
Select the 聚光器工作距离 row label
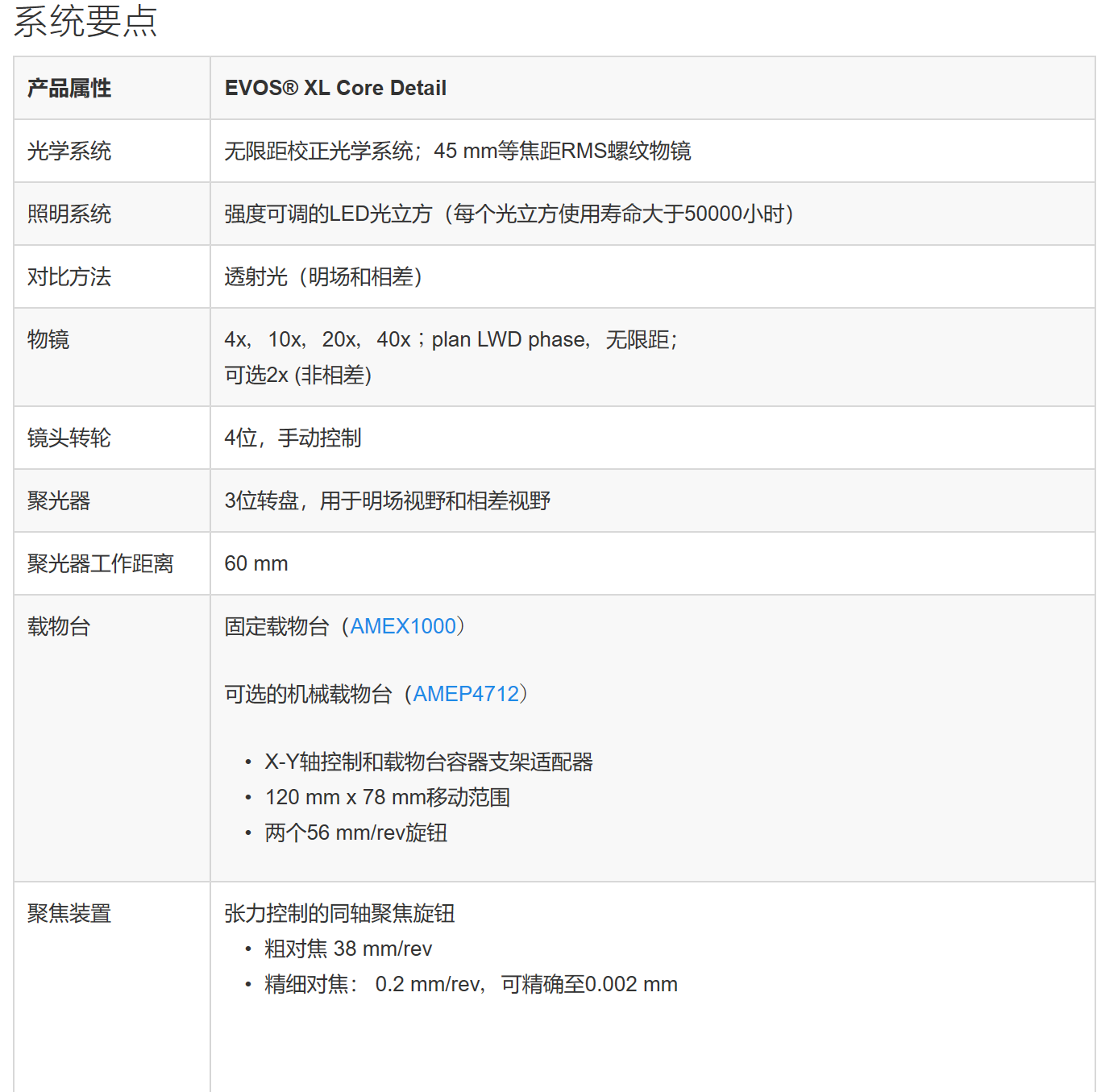[101, 563]
